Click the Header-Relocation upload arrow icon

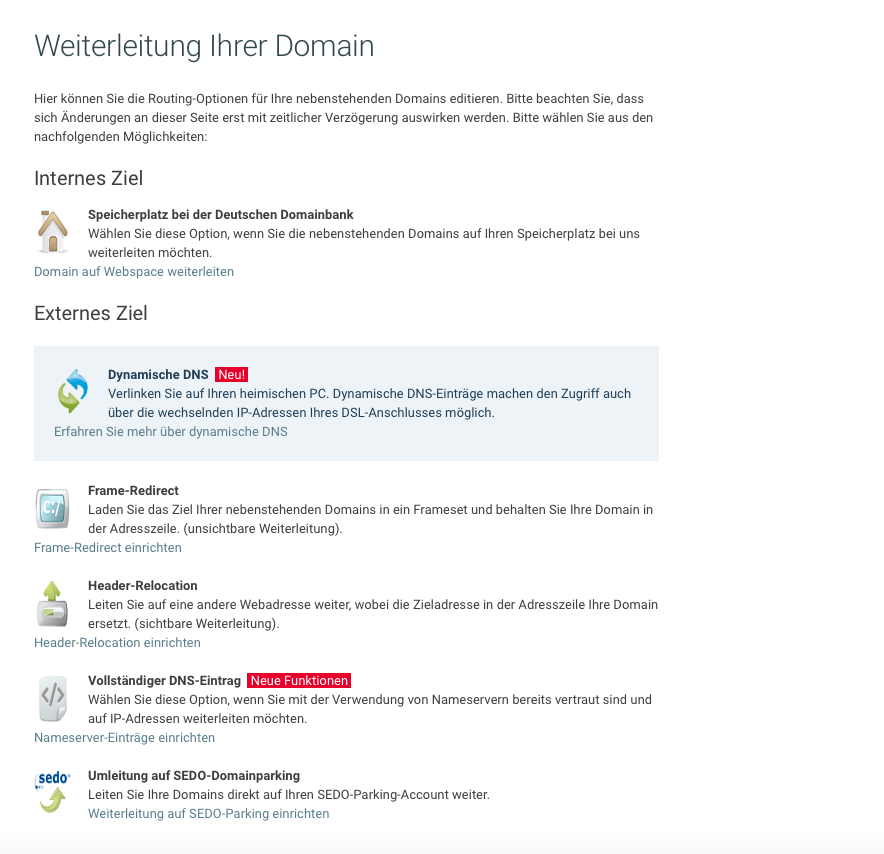[x=52, y=604]
